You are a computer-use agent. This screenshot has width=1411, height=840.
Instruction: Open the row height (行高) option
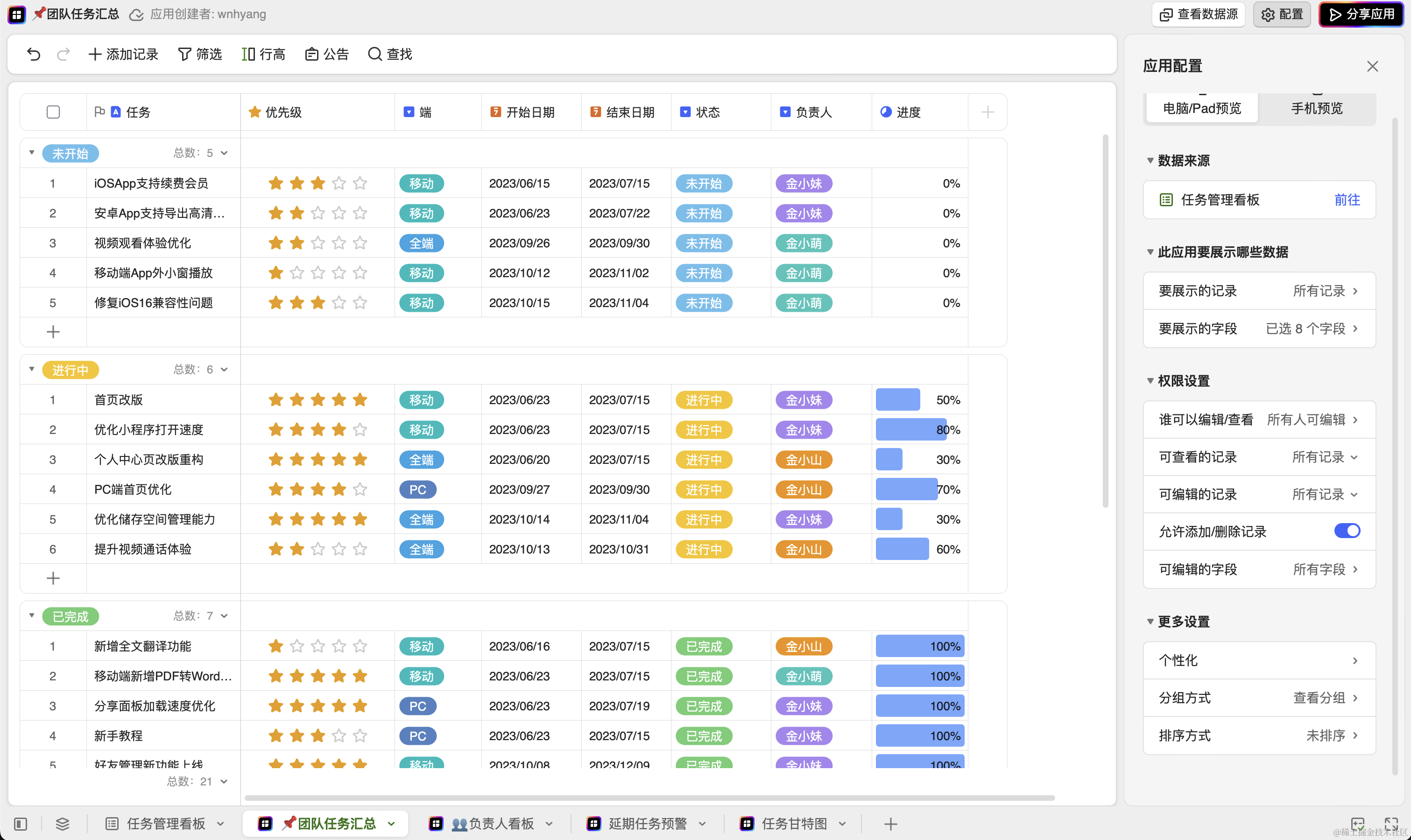click(x=263, y=54)
